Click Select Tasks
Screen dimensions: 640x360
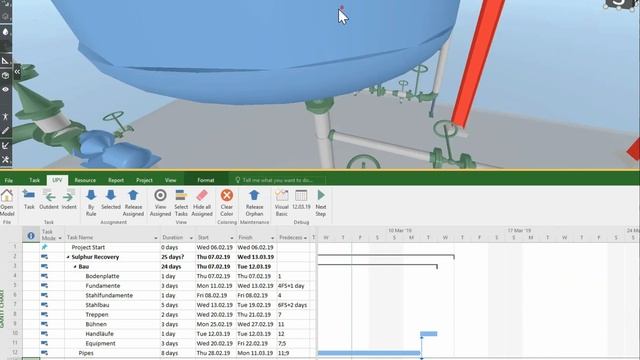pyautogui.click(x=181, y=202)
